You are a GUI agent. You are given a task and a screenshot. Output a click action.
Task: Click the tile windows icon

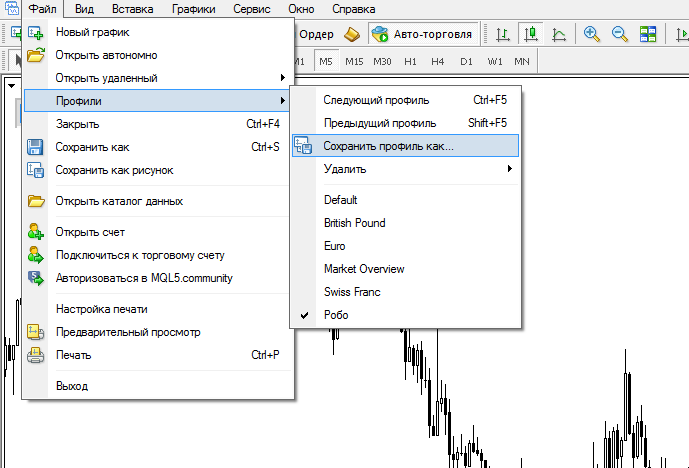pos(648,34)
